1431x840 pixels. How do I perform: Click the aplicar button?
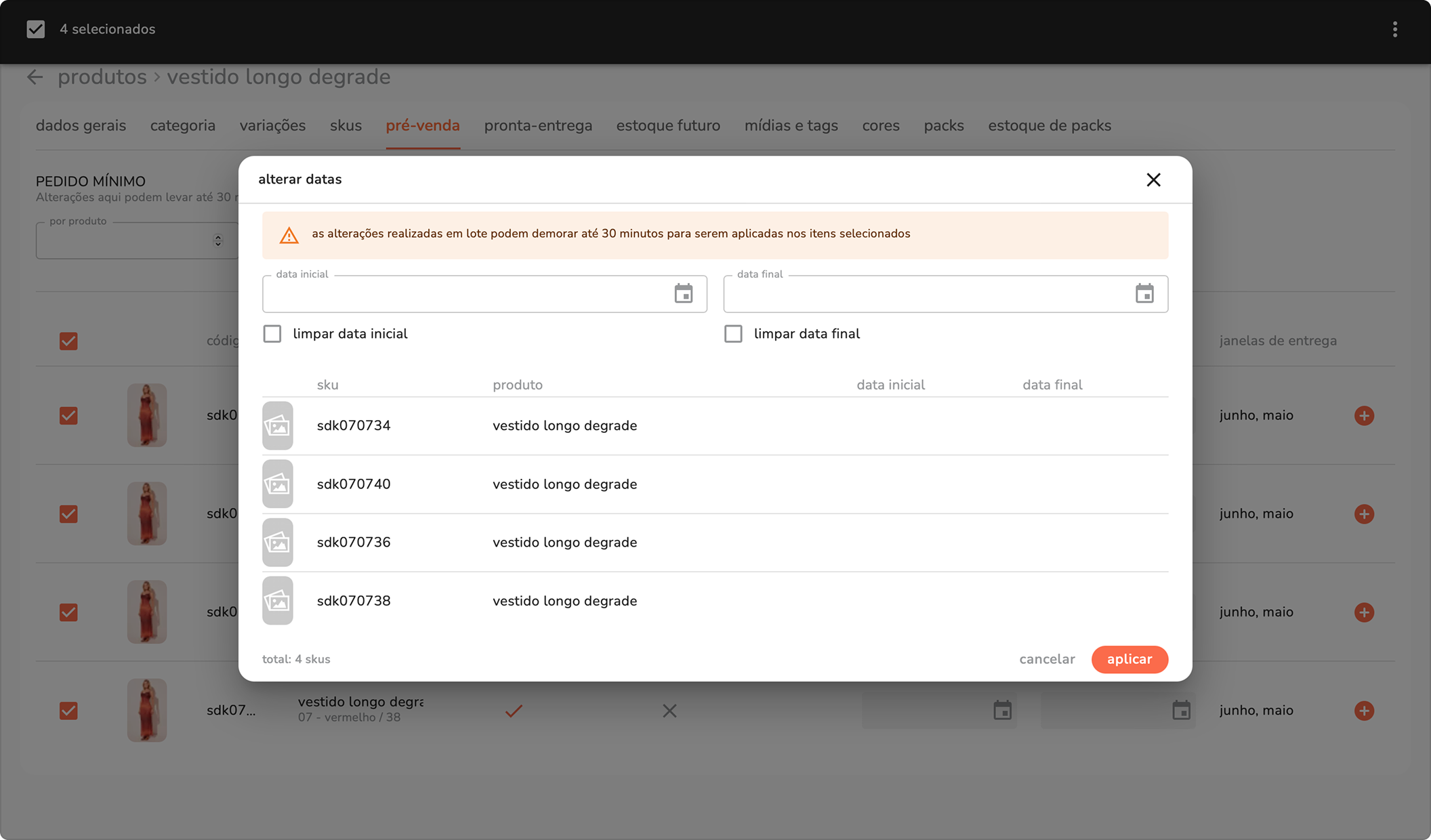[1129, 659]
